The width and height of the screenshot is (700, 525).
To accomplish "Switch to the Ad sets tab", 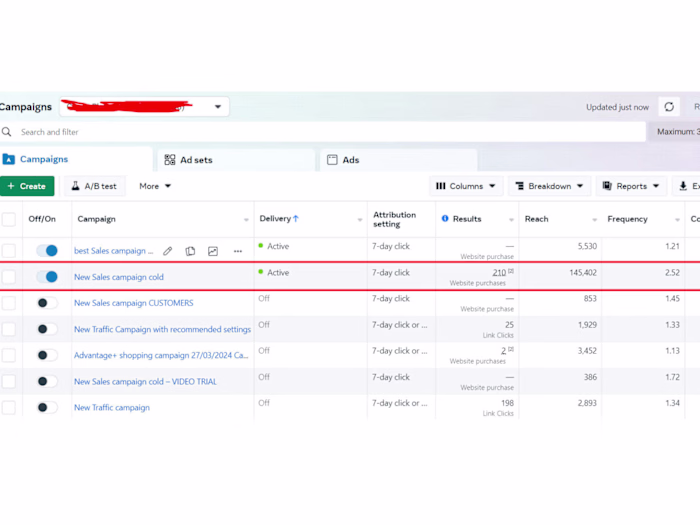I will (x=236, y=159).
